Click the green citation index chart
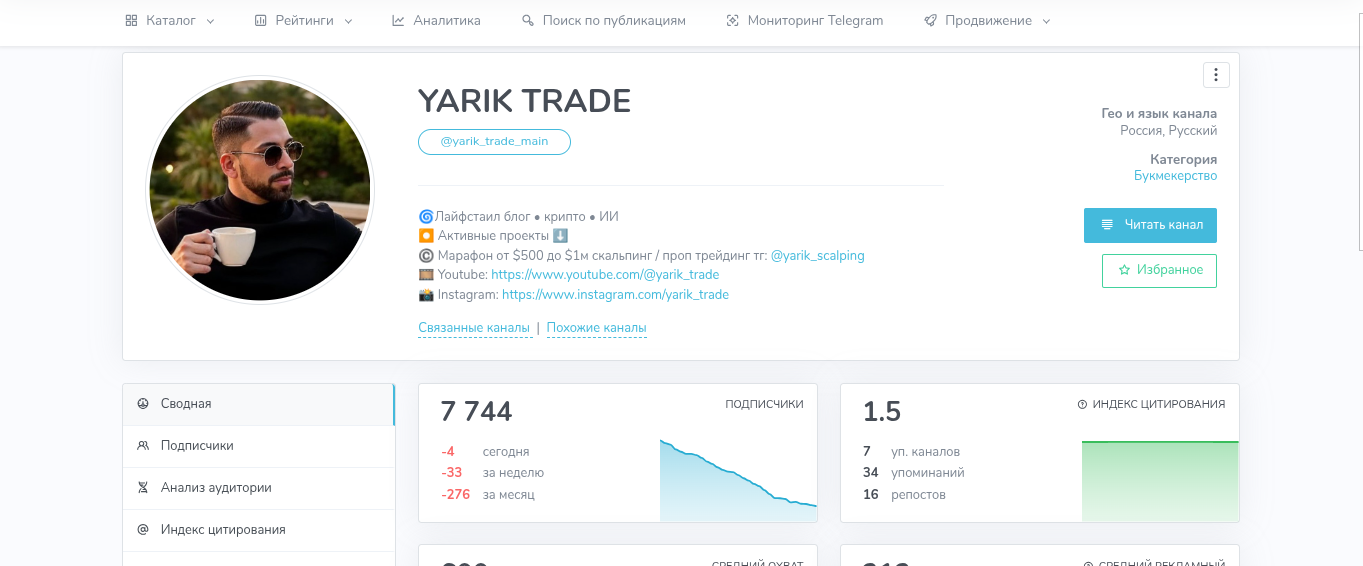The width and height of the screenshot is (1363, 566). [1160, 480]
